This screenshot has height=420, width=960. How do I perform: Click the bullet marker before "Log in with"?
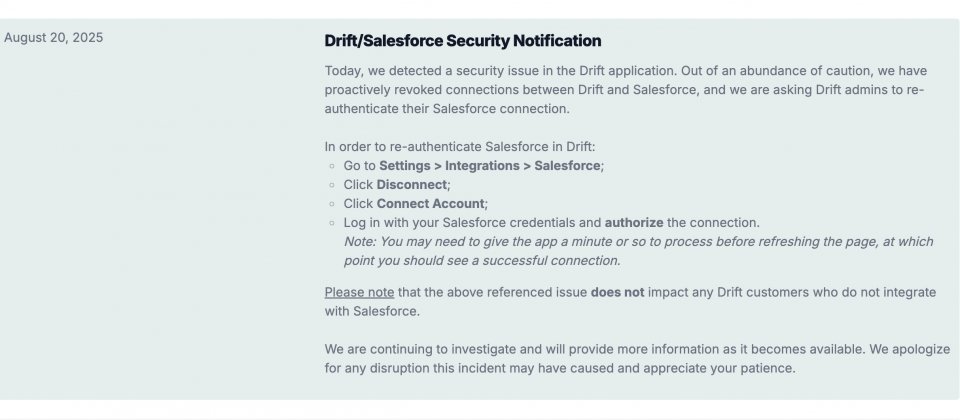coord(331,224)
